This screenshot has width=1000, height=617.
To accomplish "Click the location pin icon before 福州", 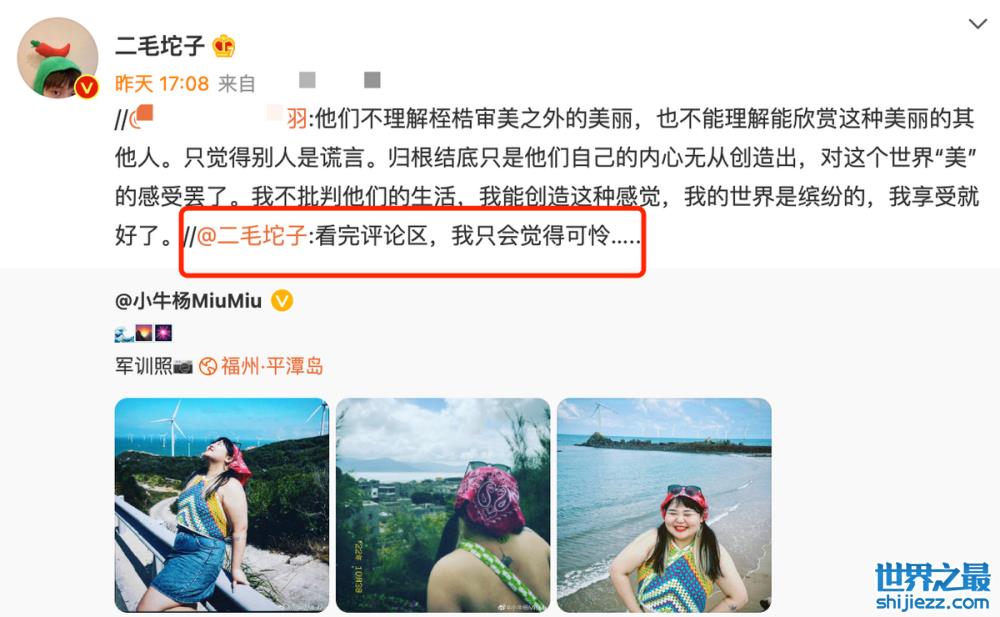I will coord(208,366).
